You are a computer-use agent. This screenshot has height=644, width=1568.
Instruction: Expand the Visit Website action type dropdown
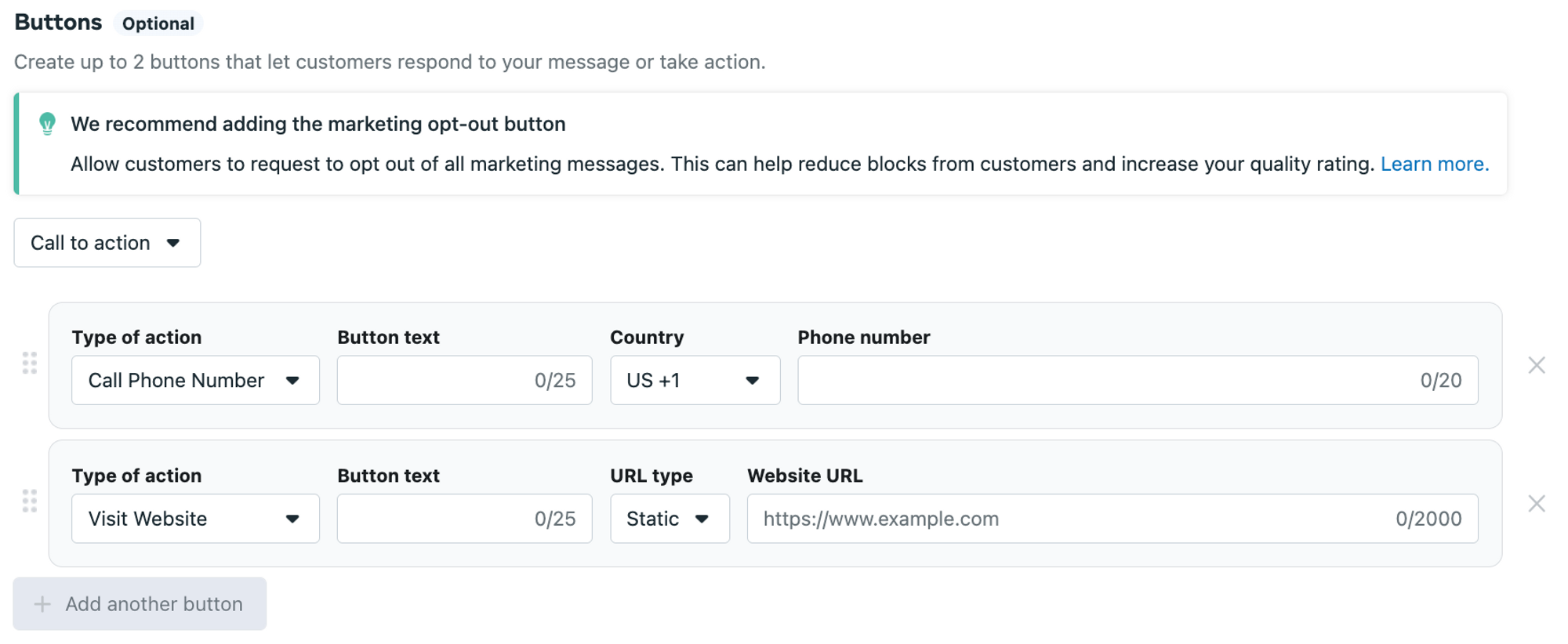[x=195, y=519]
